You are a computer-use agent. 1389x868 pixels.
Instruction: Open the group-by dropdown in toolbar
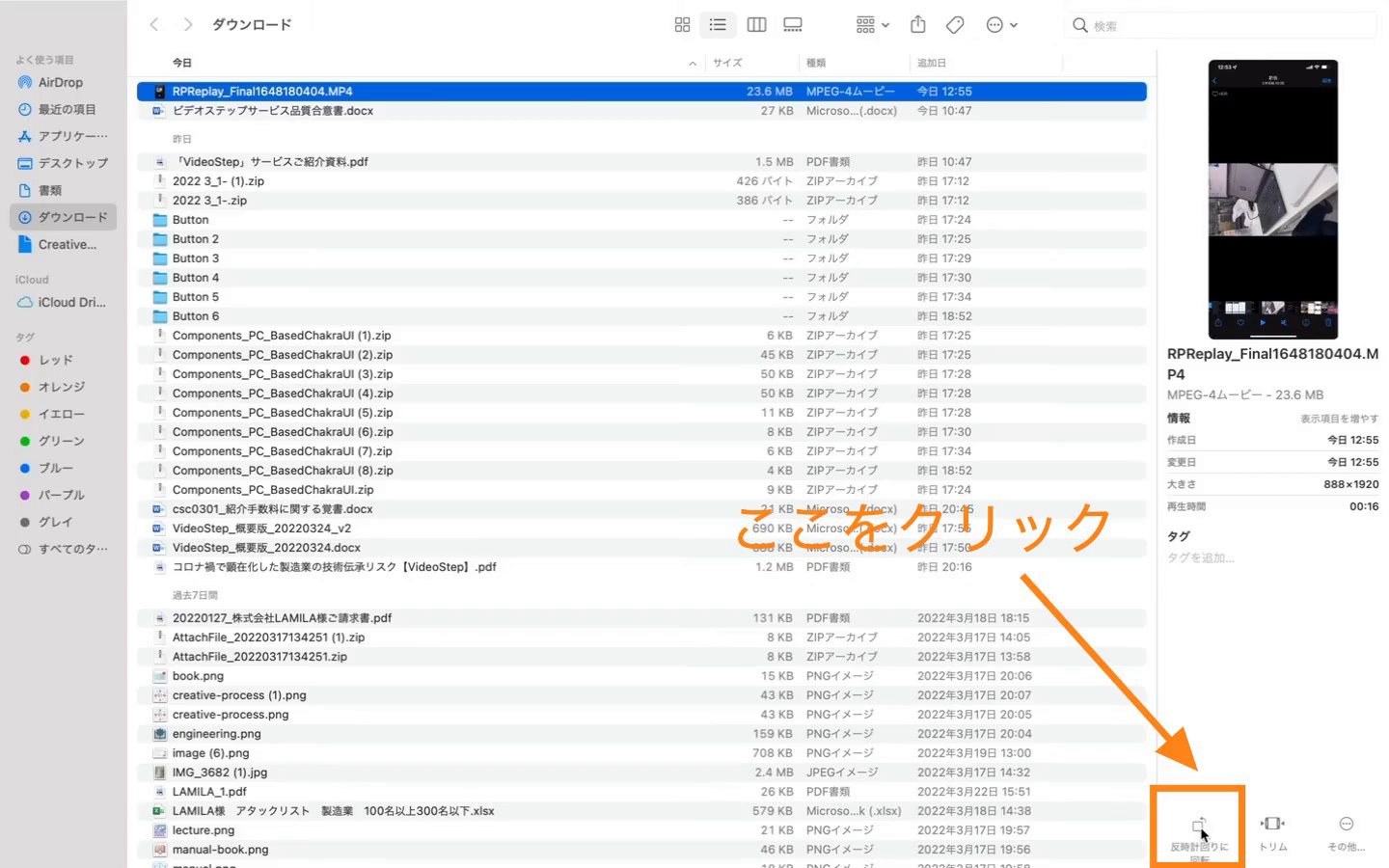pos(872,25)
